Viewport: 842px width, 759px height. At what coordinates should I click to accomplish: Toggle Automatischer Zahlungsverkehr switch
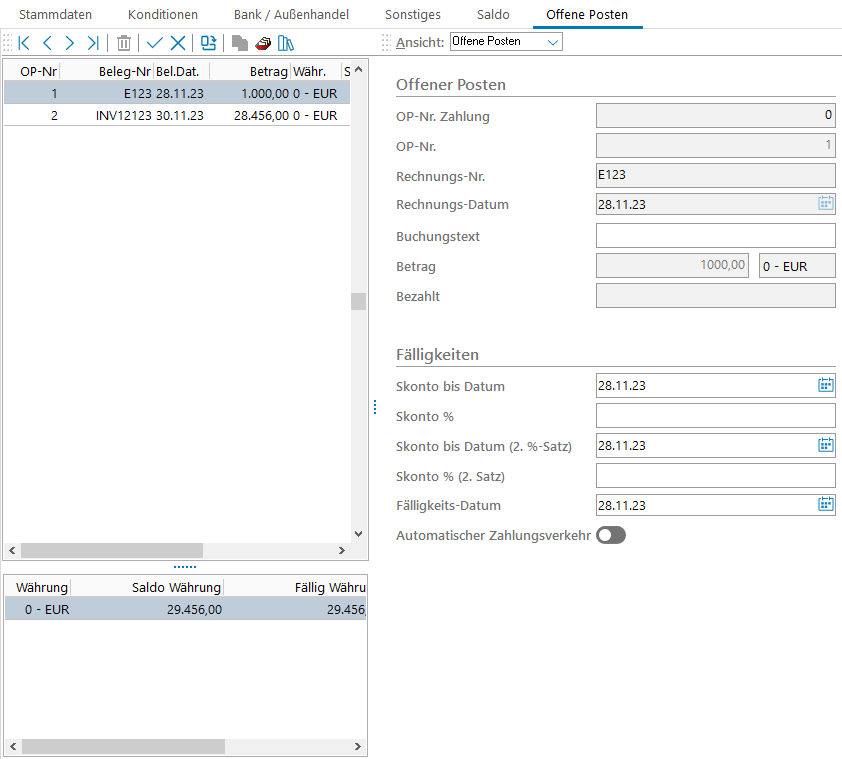tap(610, 535)
